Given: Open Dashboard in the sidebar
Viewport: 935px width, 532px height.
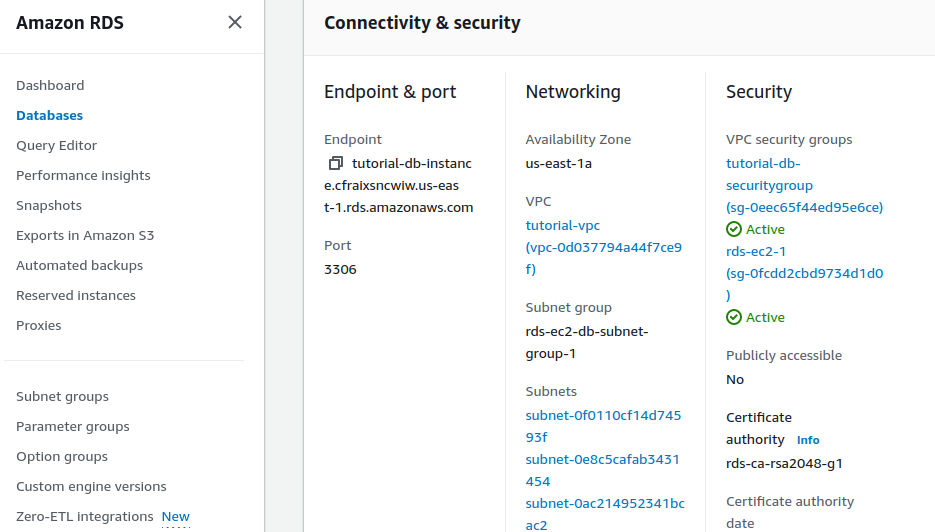Looking at the screenshot, I should (50, 86).
